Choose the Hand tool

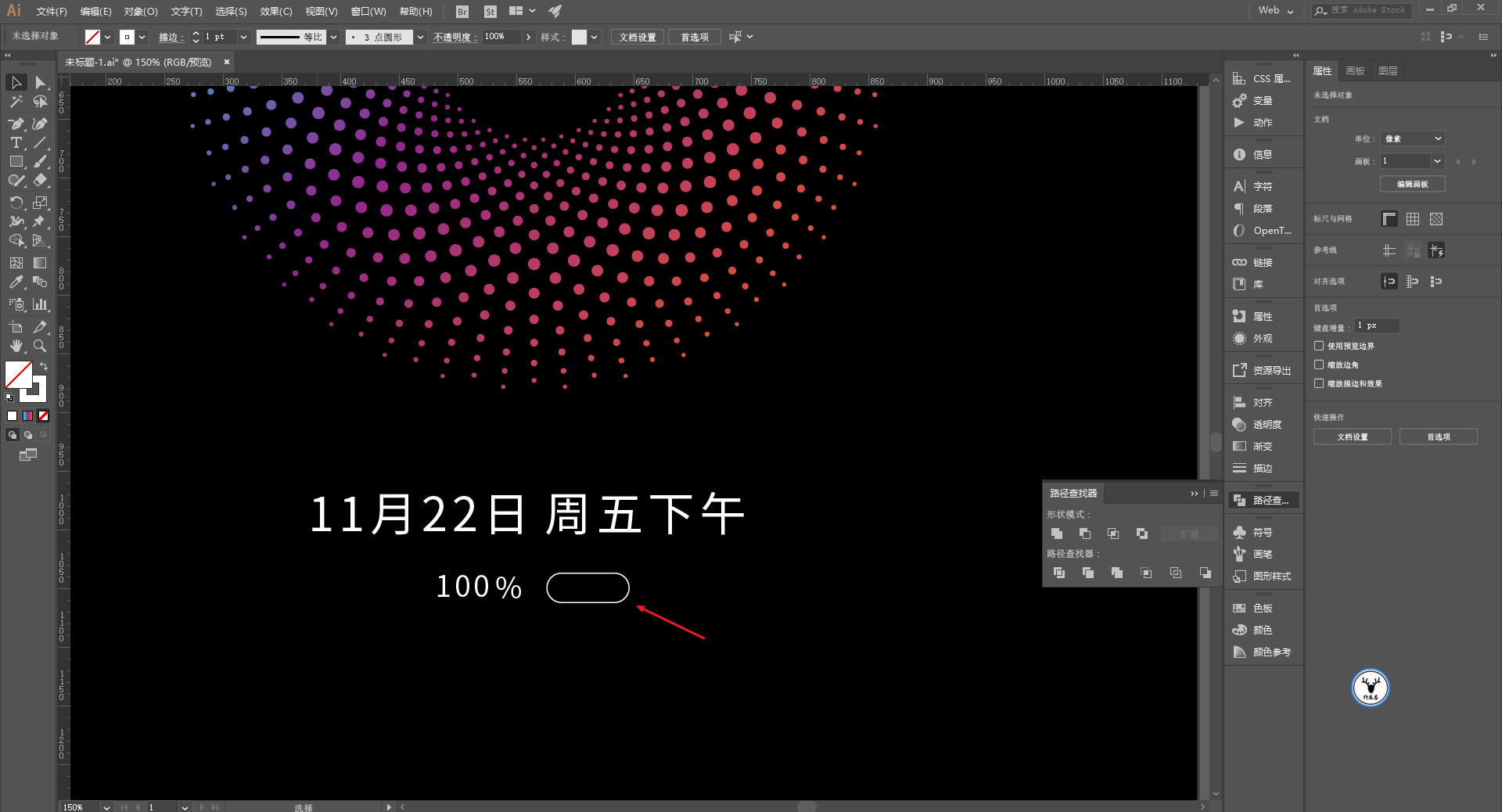[16, 346]
